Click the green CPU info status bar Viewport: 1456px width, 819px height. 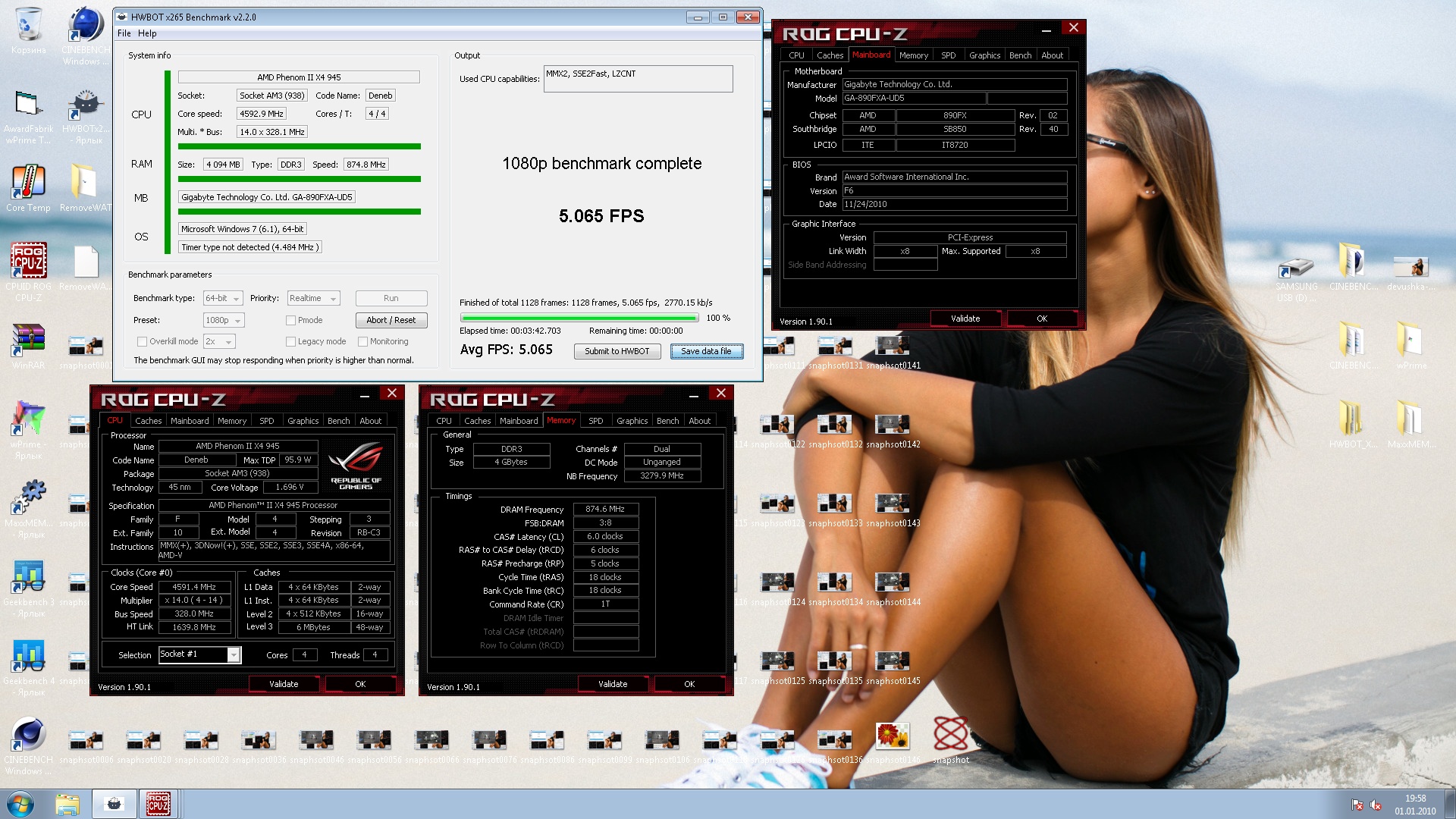coord(299,146)
